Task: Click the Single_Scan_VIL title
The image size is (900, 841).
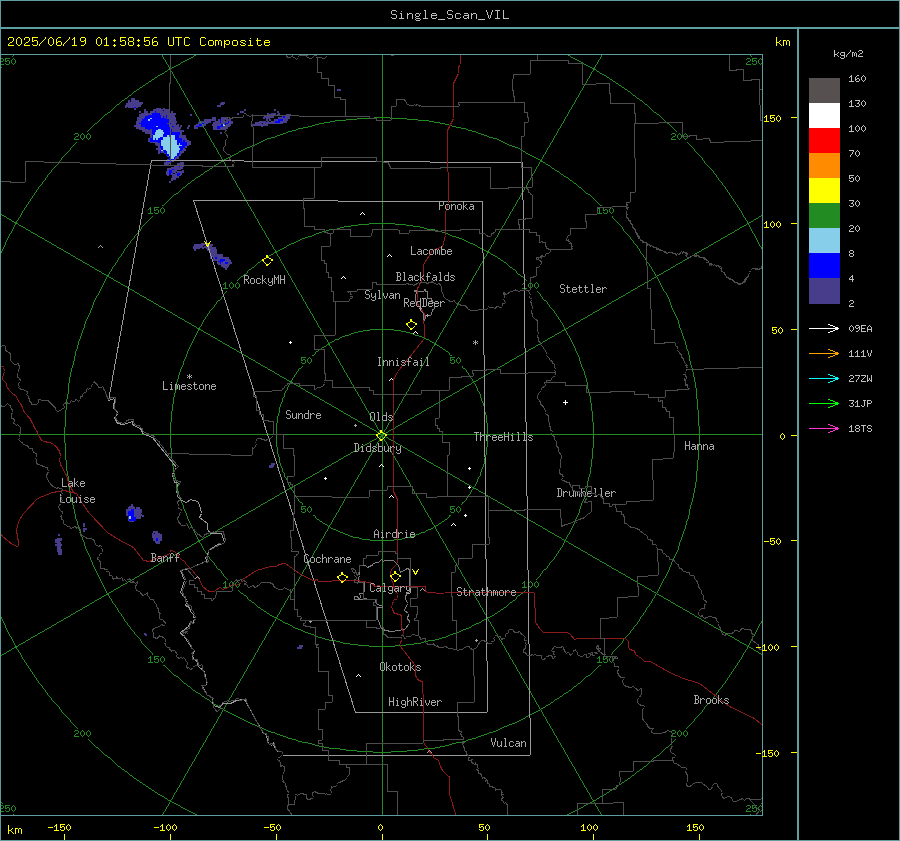Action: (x=449, y=15)
